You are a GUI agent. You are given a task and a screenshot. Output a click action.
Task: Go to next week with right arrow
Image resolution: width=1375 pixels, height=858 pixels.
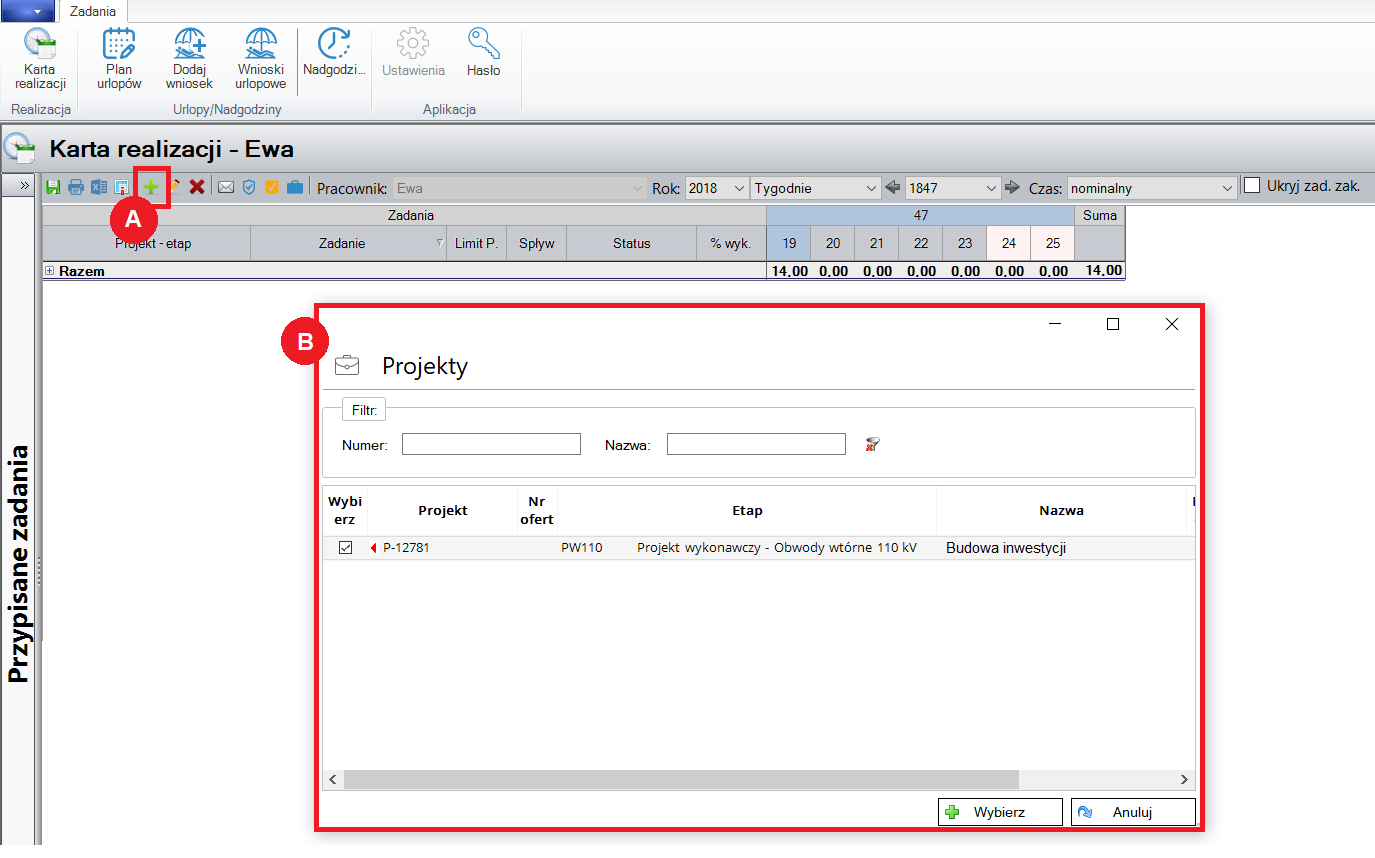pyautogui.click(x=1013, y=187)
